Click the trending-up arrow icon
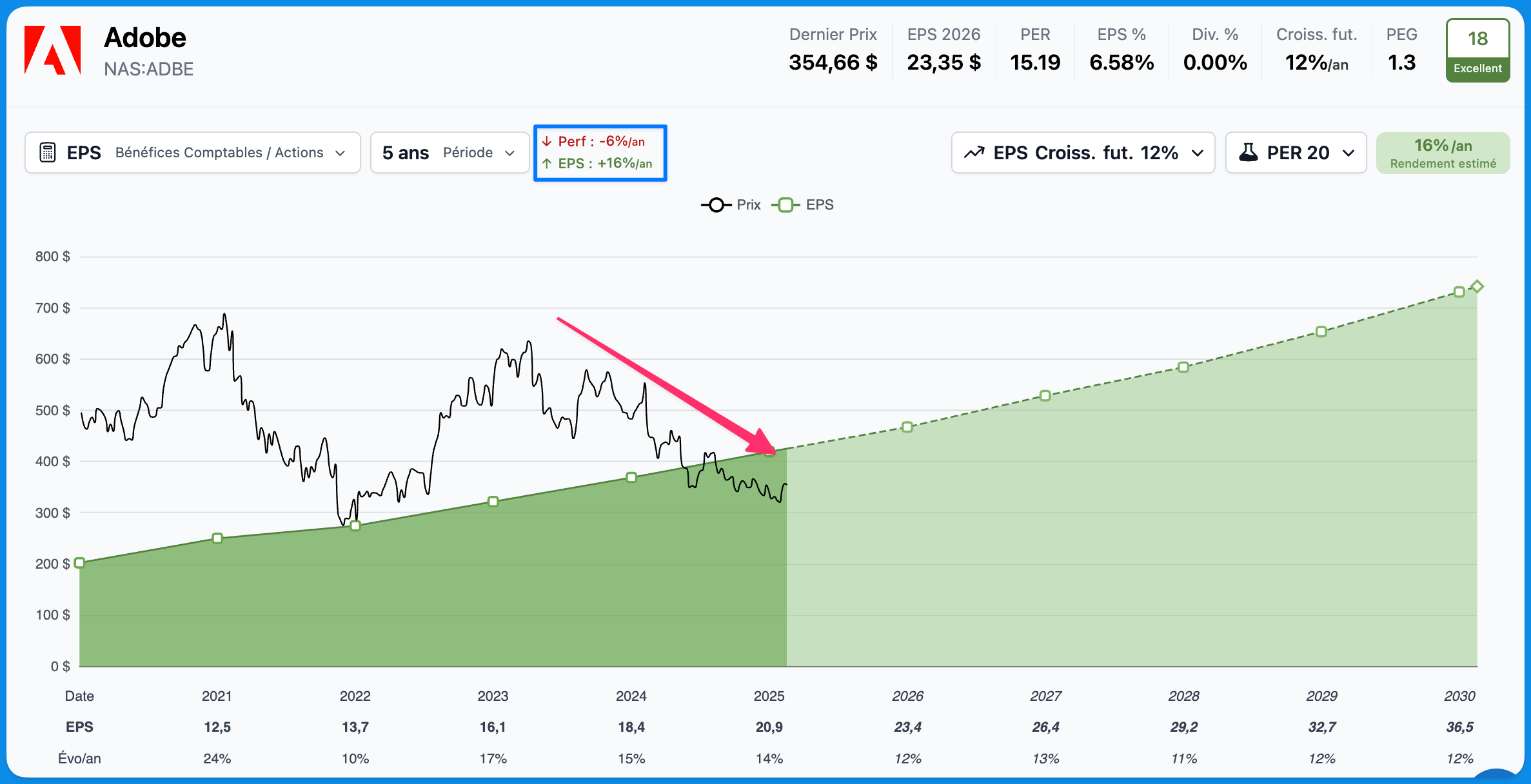Viewport: 1531px width, 784px height. point(974,153)
